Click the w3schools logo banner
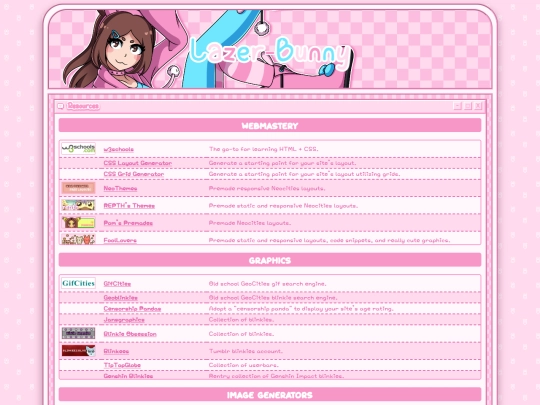 (78, 148)
